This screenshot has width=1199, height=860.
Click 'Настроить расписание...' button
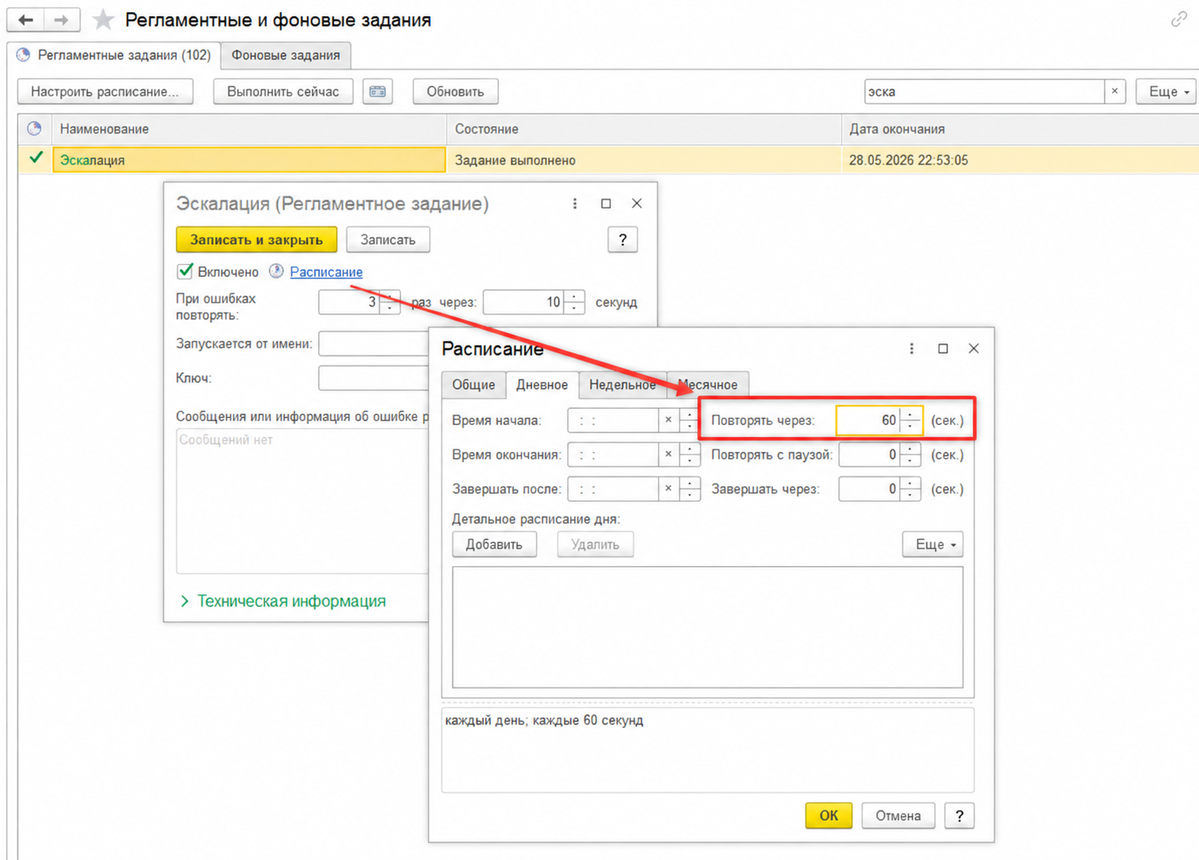tap(105, 92)
